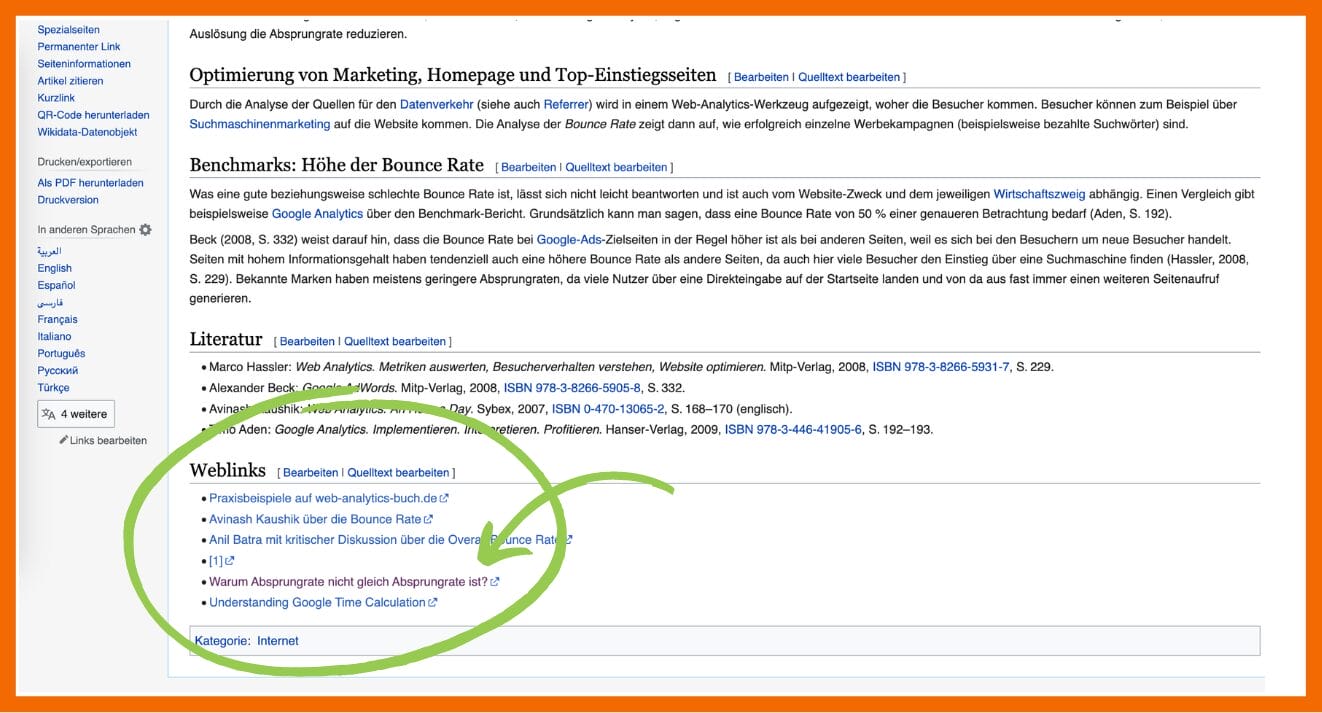
Task: Open the 'Als PDF herunterladen' sidebar link
Action: pyautogui.click(x=90, y=183)
